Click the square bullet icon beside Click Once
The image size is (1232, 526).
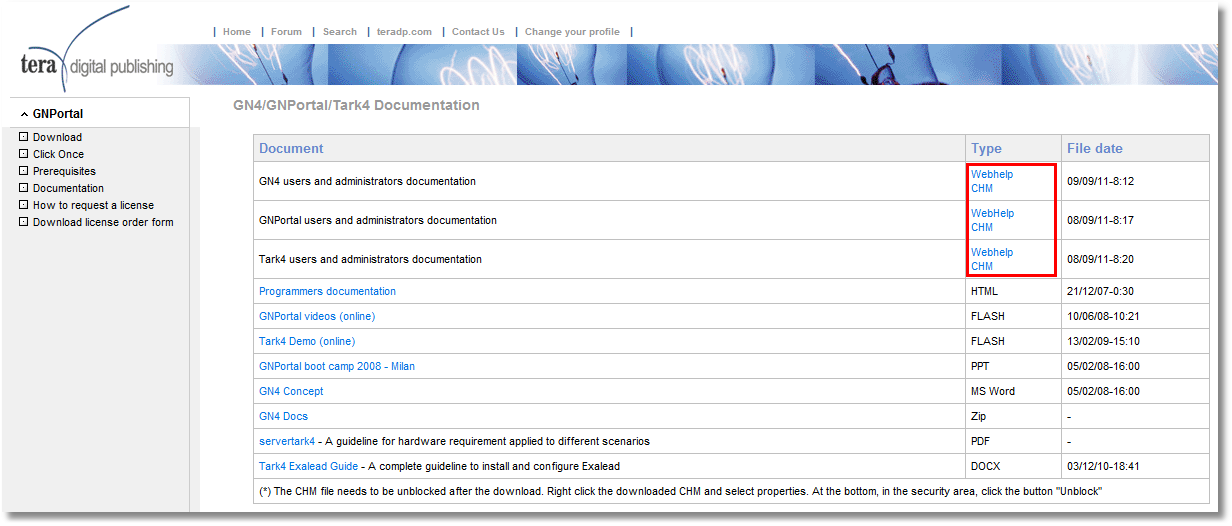(24, 153)
